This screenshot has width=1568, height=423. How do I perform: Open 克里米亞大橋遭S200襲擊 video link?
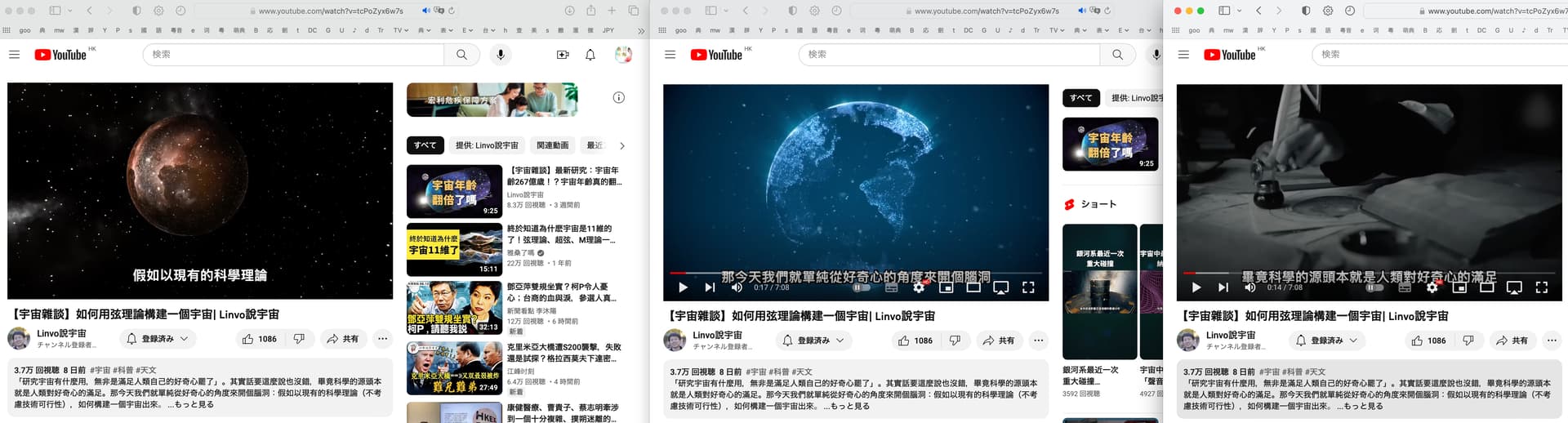click(563, 352)
